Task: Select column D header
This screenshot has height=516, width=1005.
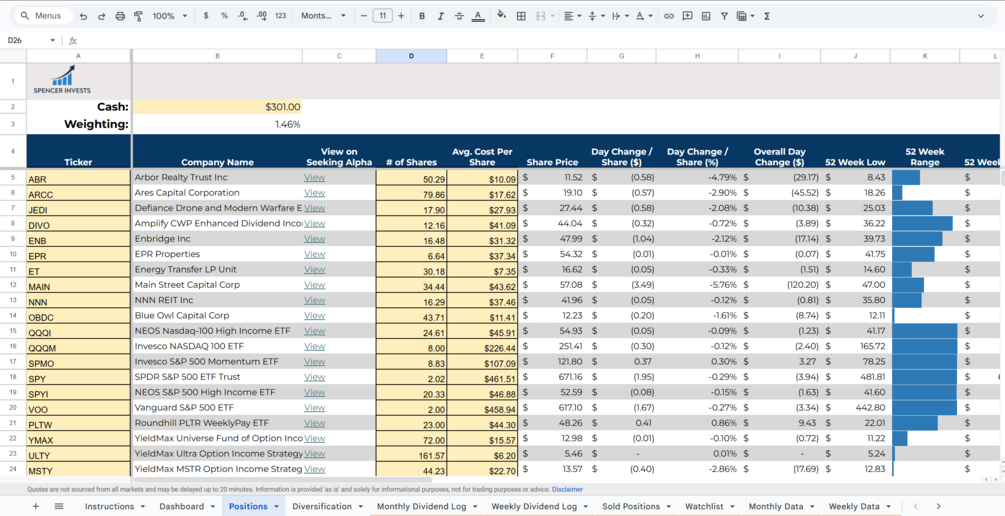Action: click(411, 56)
